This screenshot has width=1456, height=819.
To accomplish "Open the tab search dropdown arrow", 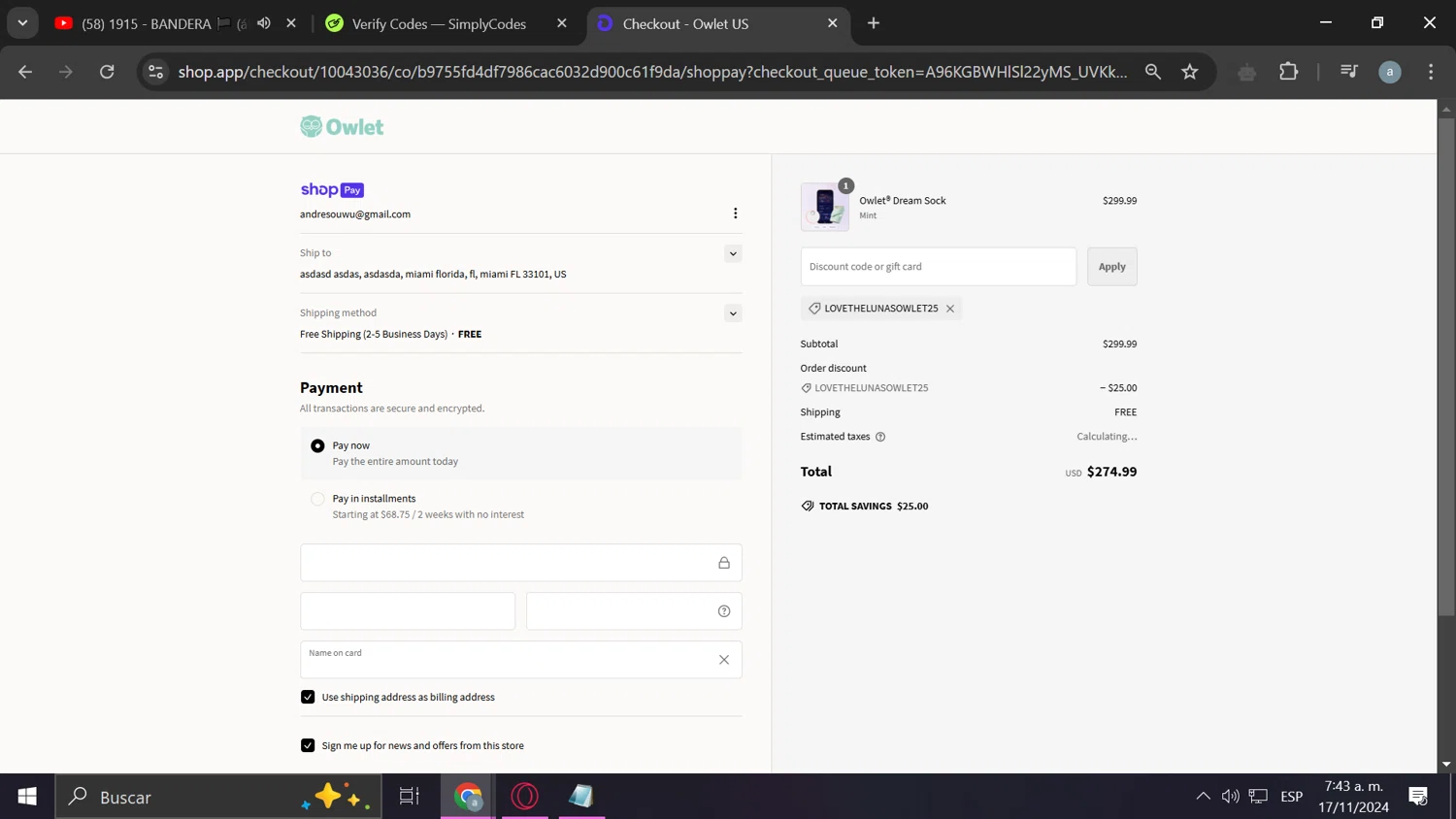I will coord(22,23).
